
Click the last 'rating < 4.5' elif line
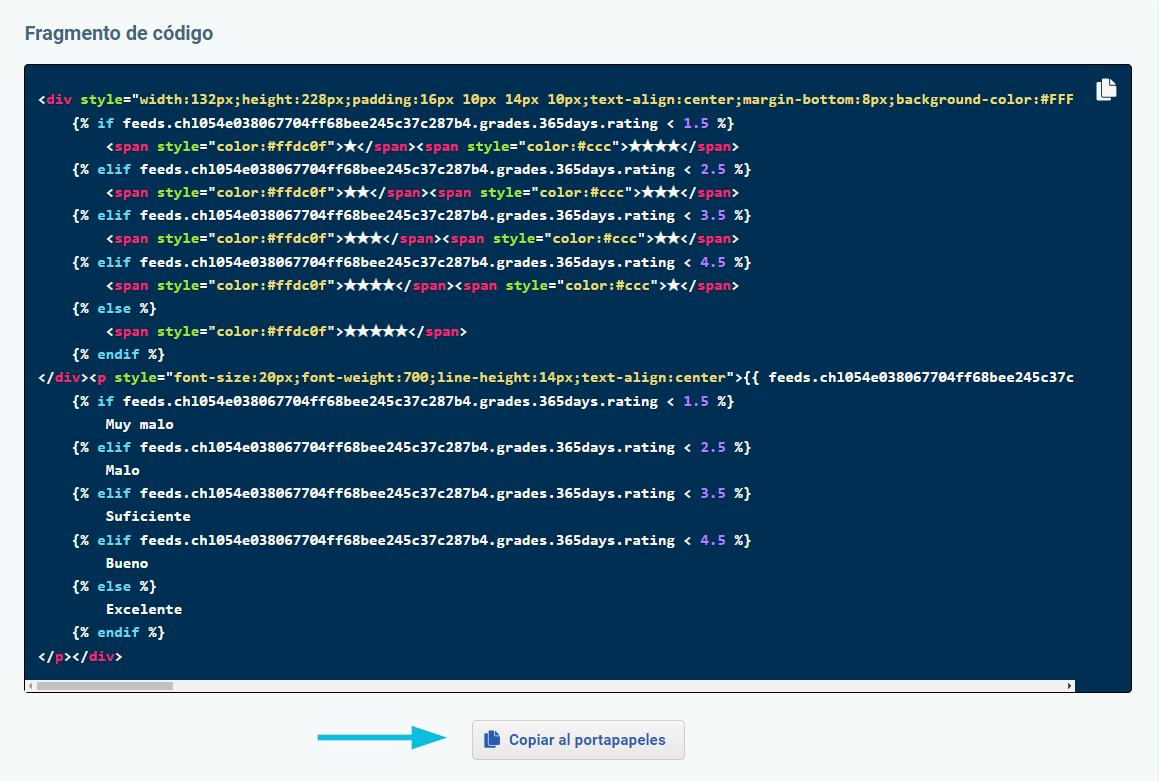click(x=412, y=540)
